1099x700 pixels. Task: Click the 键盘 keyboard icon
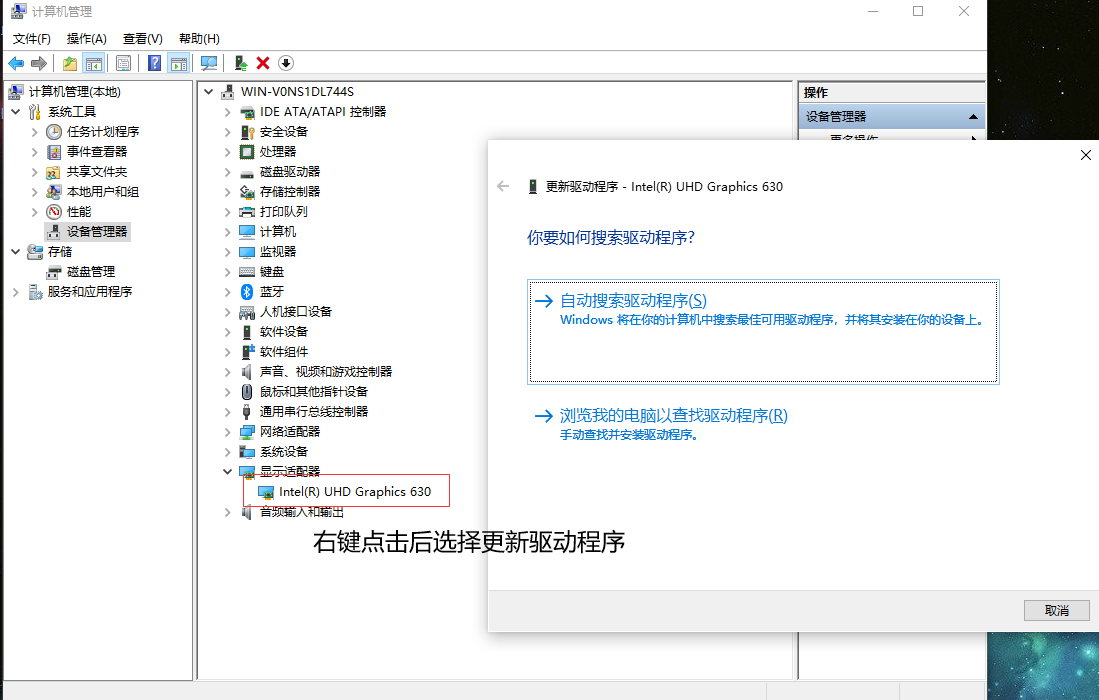[247, 272]
